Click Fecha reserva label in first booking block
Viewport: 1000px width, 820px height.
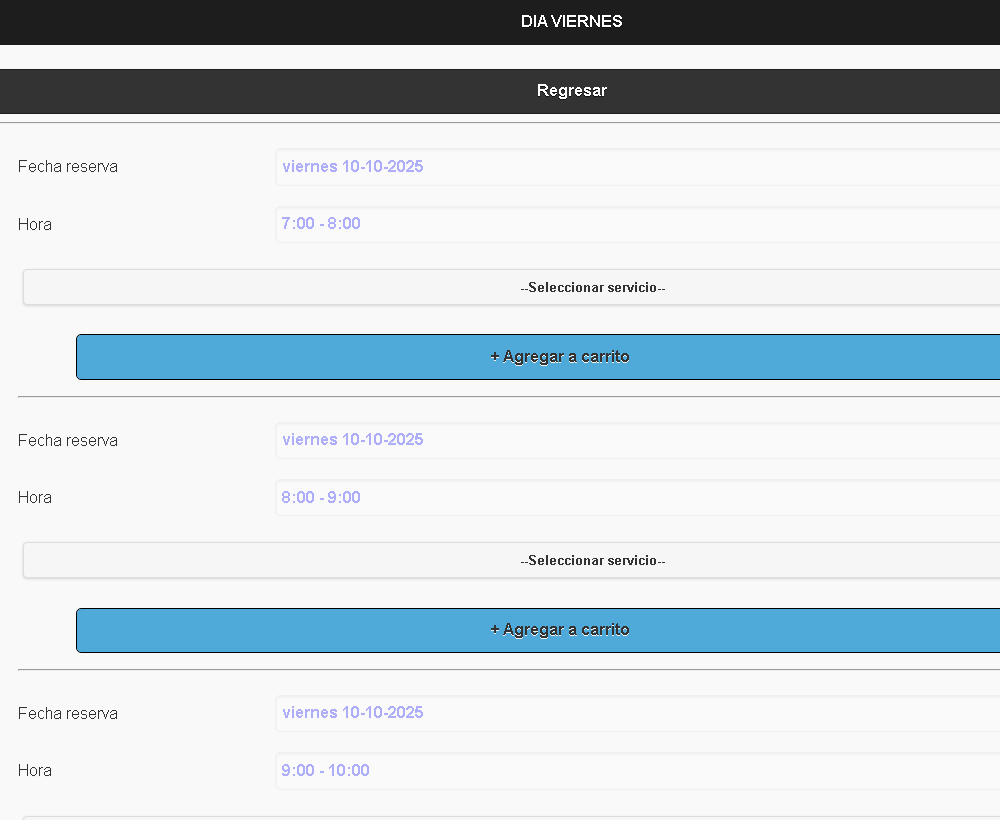click(68, 167)
